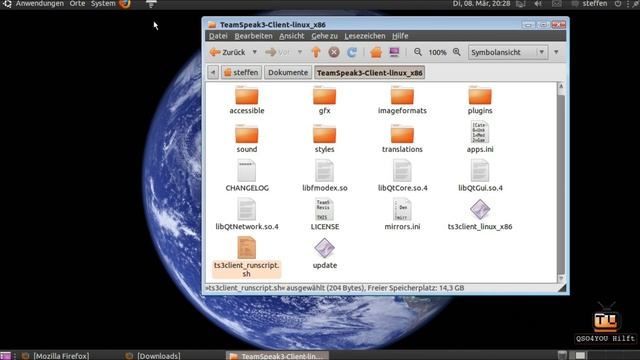Viewport: 640px width, 360px height.
Task: Open the System panel menu
Action: pos(103,4)
